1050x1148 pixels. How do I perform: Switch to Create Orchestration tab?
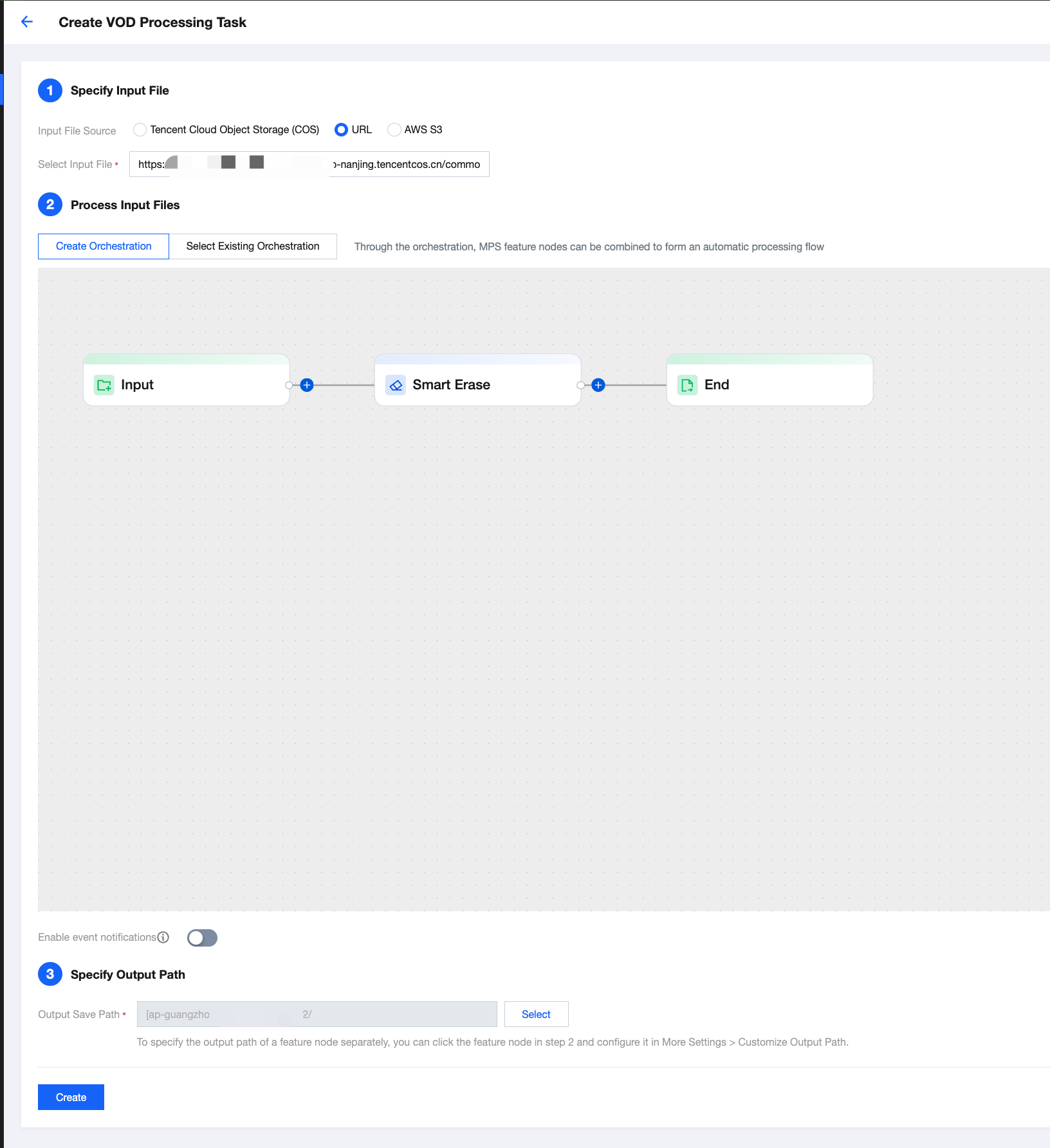[x=104, y=246]
